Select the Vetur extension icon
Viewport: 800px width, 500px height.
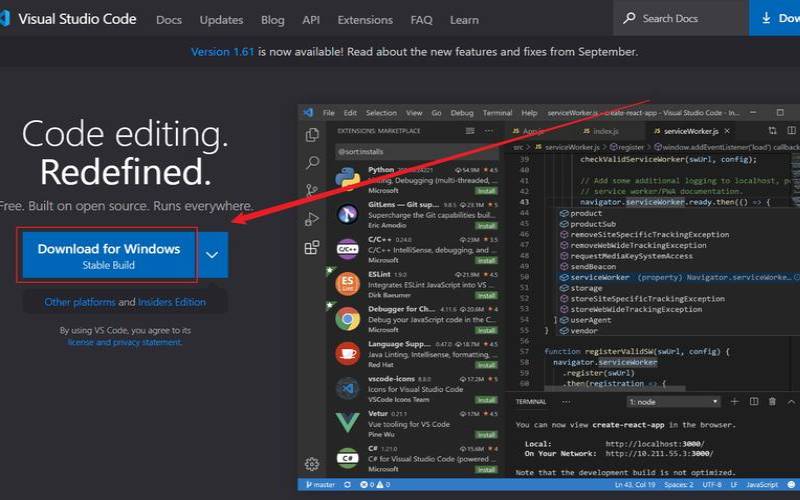click(348, 423)
